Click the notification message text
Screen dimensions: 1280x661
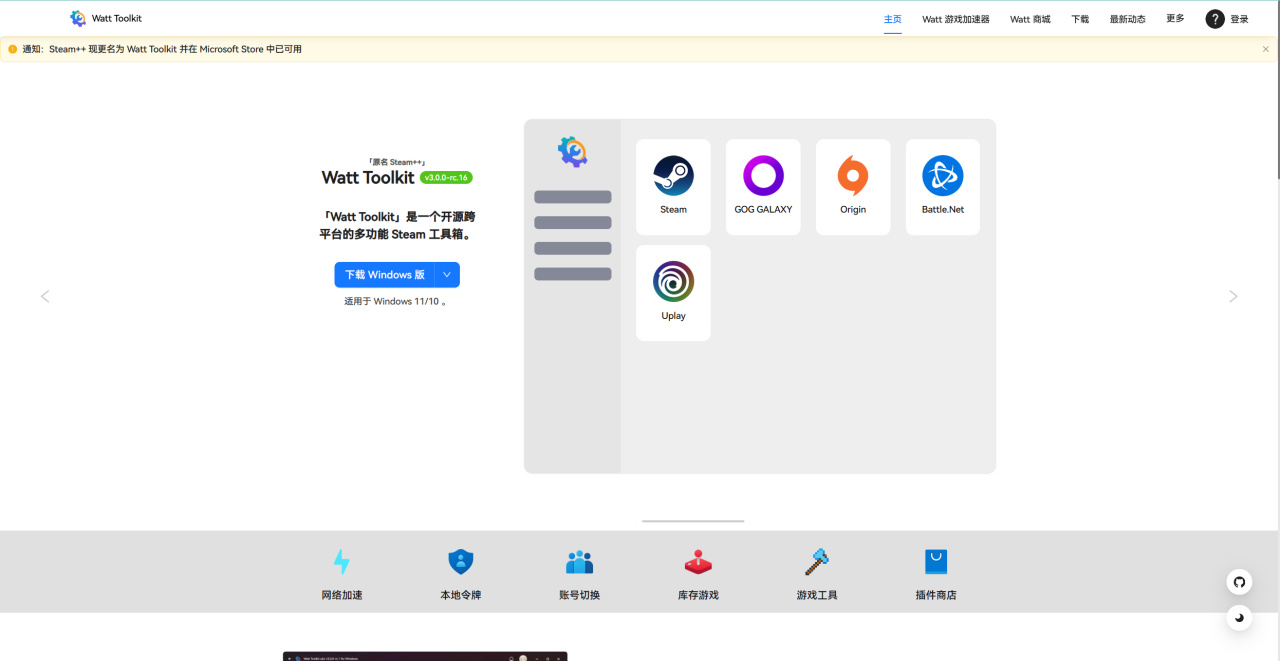click(162, 49)
